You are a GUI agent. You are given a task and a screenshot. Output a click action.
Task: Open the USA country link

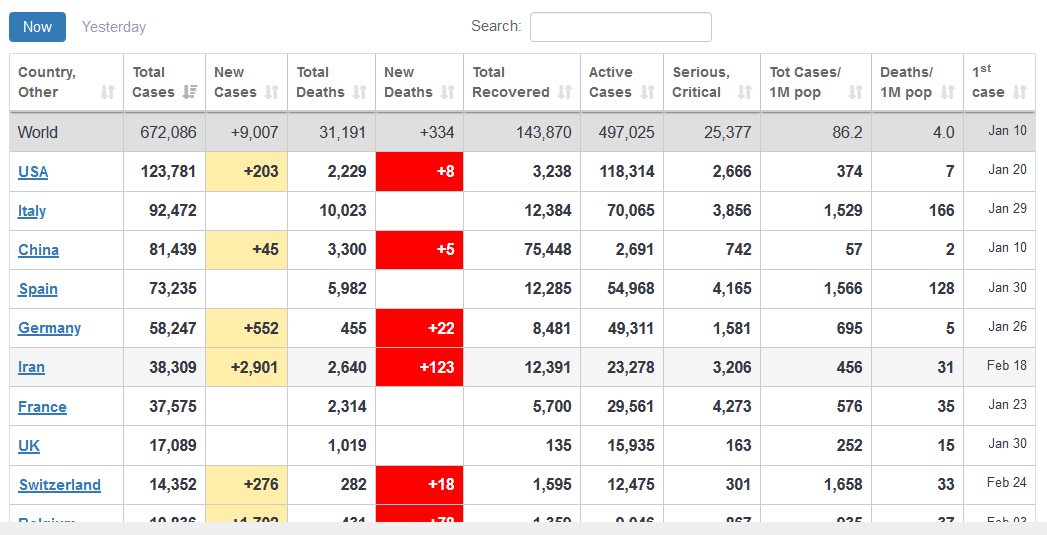pos(33,172)
